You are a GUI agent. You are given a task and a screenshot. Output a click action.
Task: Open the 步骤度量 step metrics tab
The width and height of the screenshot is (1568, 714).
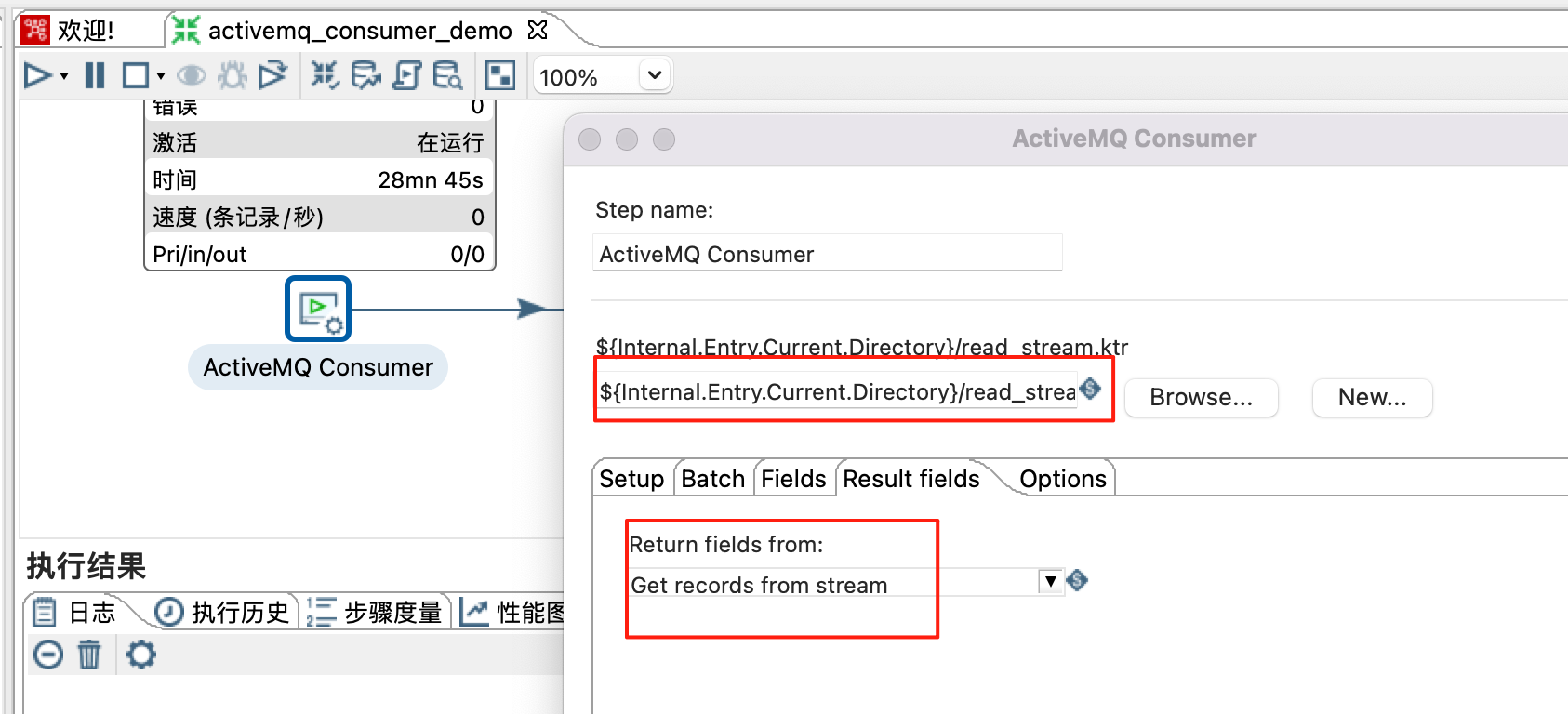[x=375, y=612]
